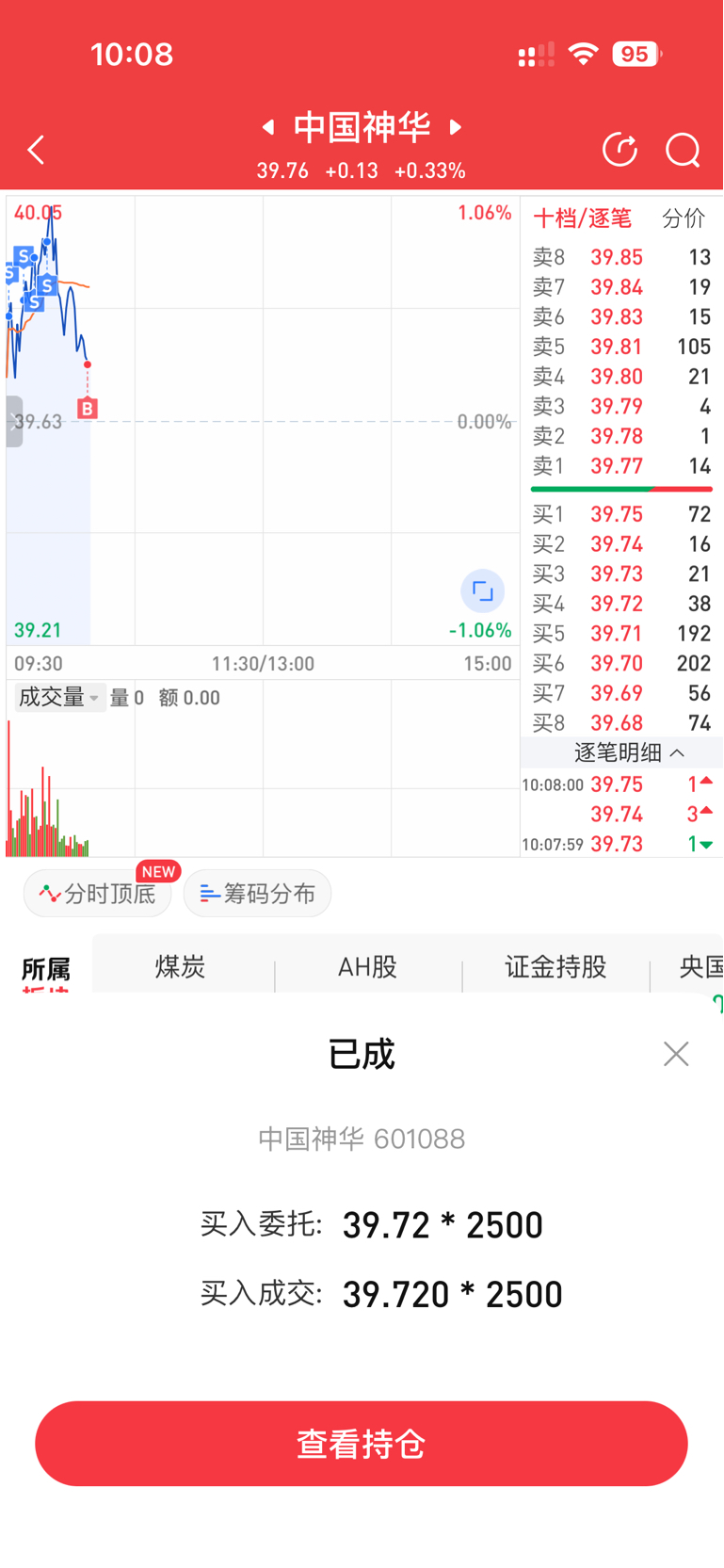Select 买5 price 39.71 row

[621, 634]
